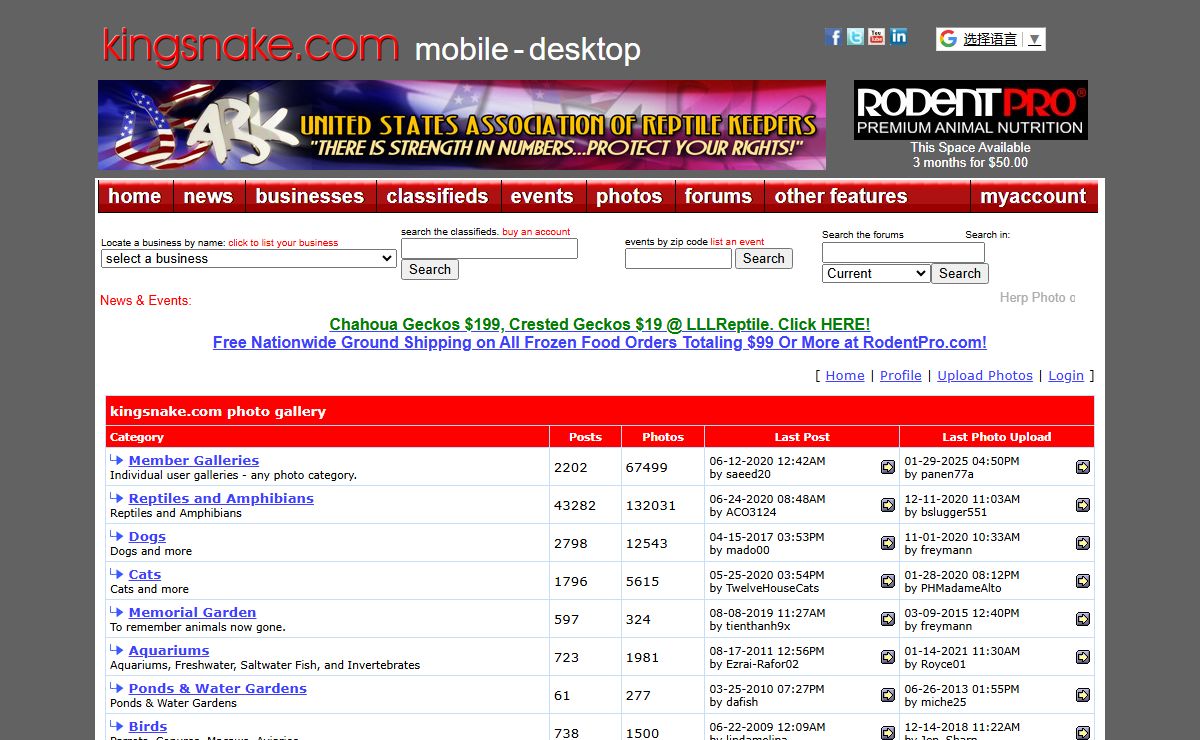Image resolution: width=1200 pixels, height=740 pixels.
Task: Open the Facebook social icon
Action: coord(833,37)
